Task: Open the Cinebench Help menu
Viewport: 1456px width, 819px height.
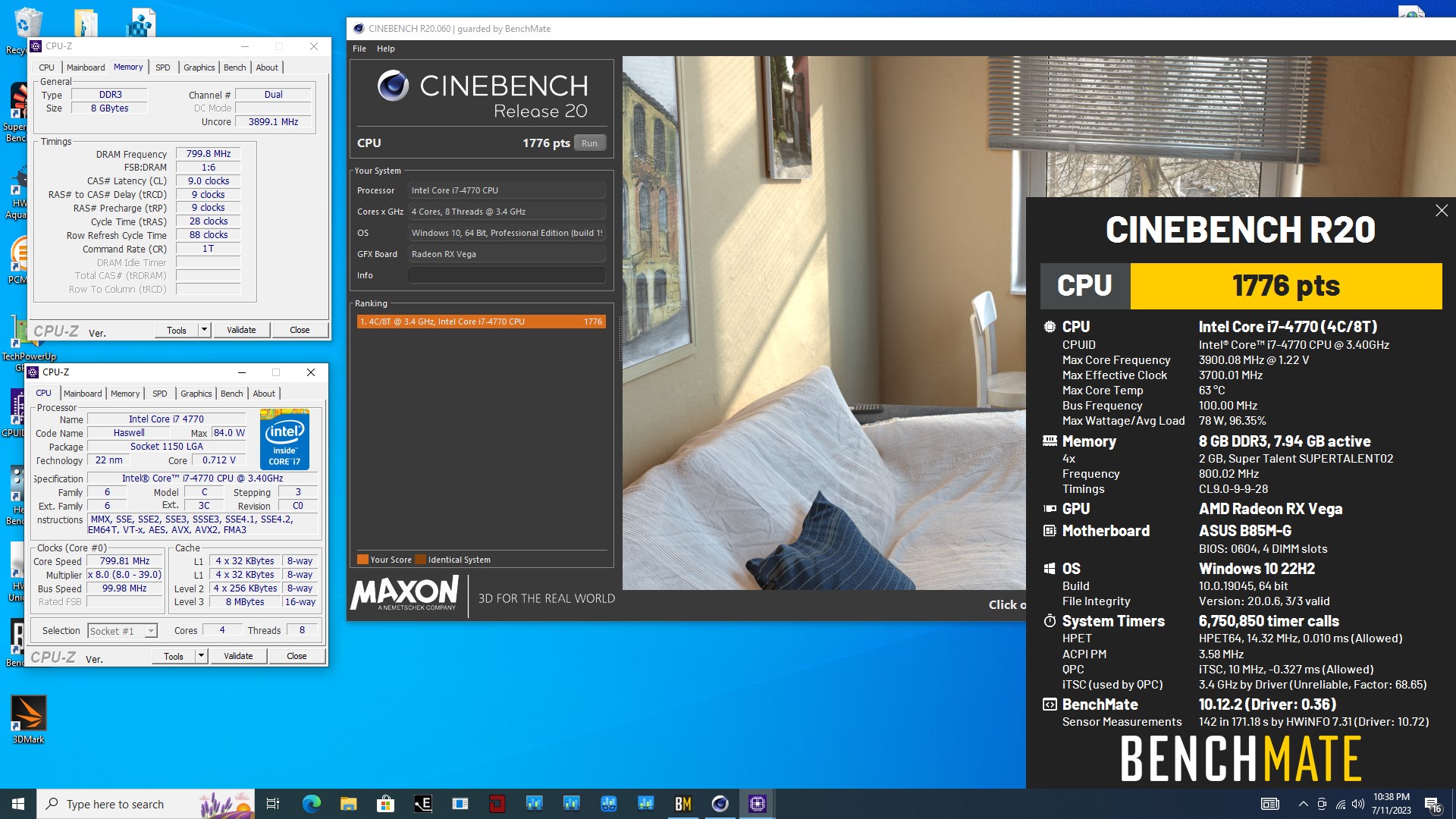Action: pyautogui.click(x=386, y=49)
